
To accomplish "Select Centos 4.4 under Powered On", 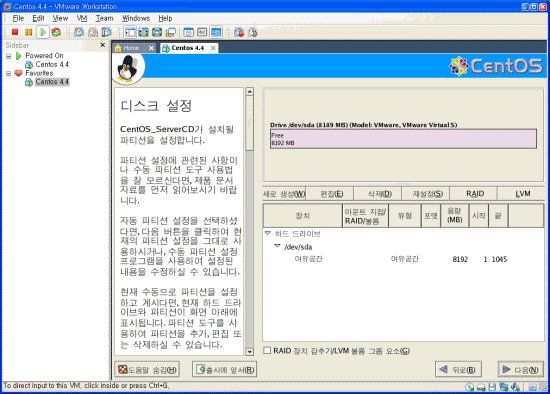I will tap(52, 65).
